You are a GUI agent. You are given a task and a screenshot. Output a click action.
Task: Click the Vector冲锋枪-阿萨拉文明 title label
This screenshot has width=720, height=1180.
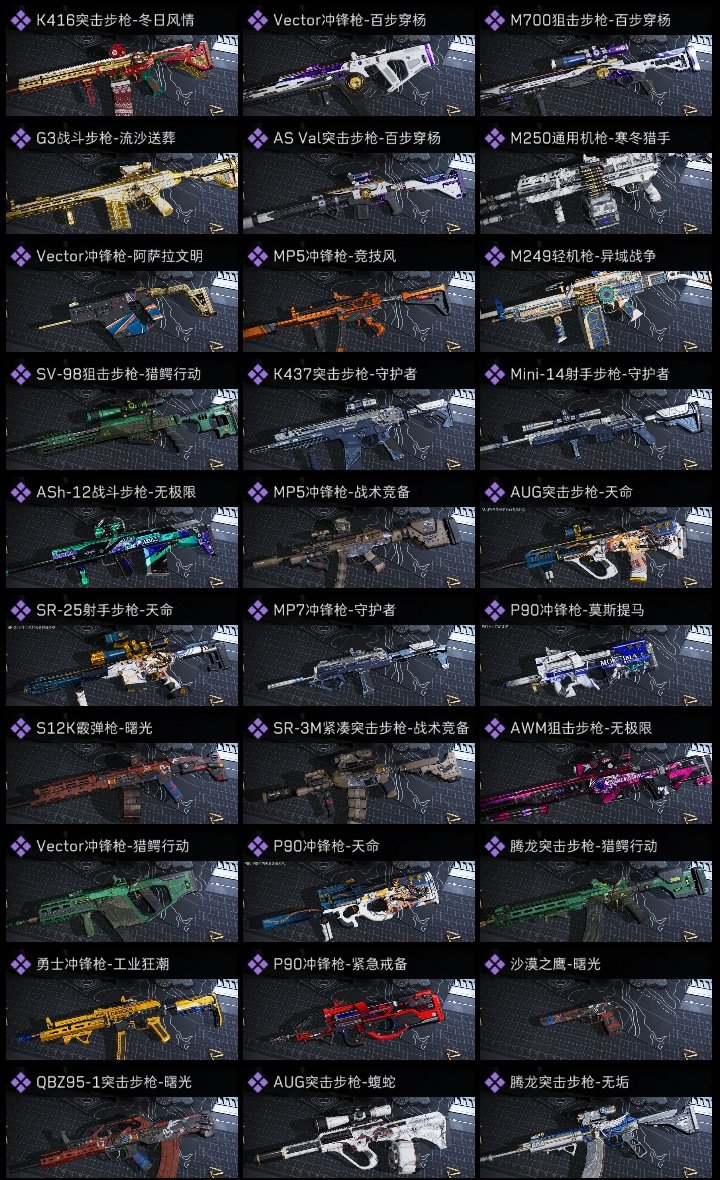tap(120, 257)
